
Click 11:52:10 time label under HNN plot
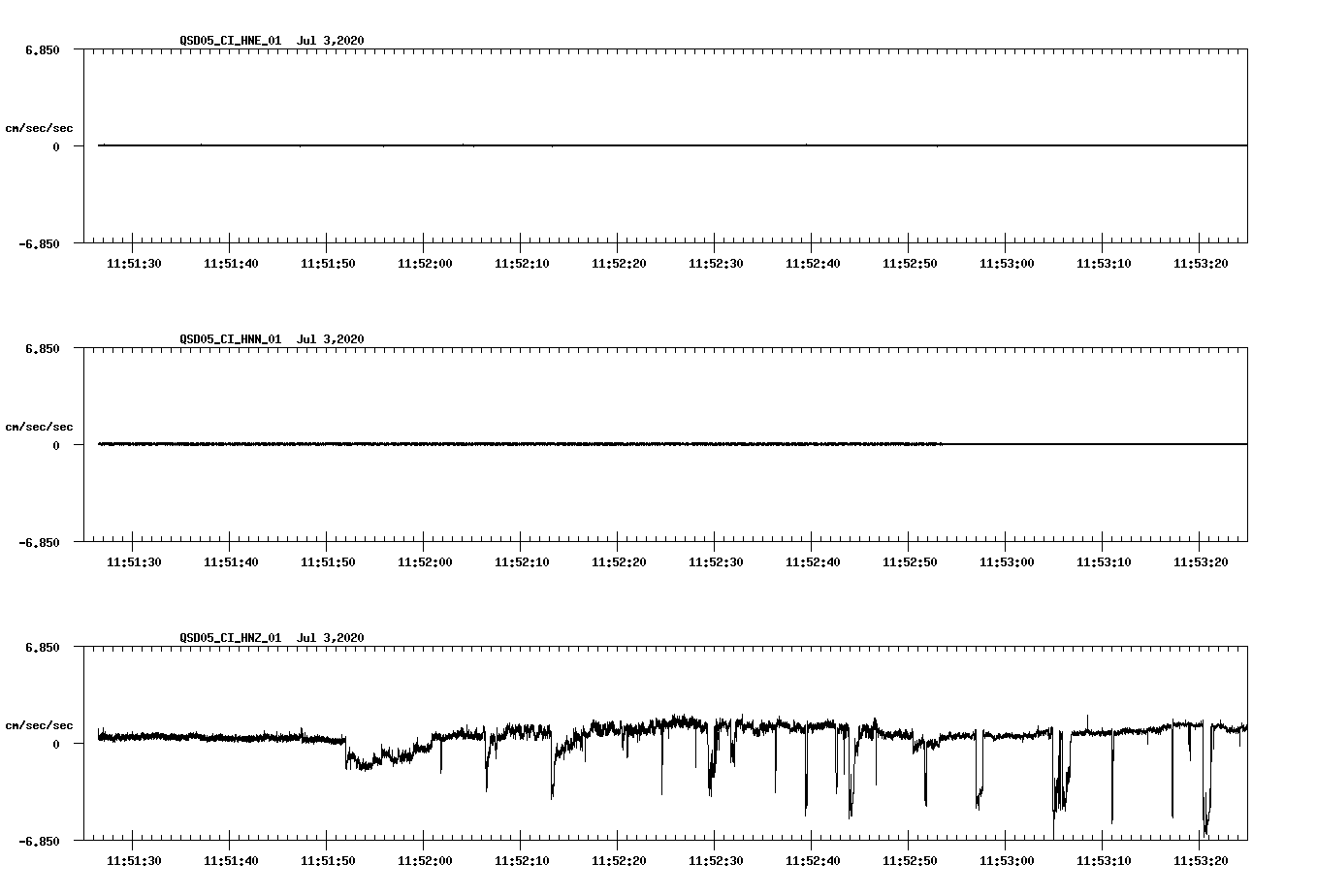coord(522,562)
